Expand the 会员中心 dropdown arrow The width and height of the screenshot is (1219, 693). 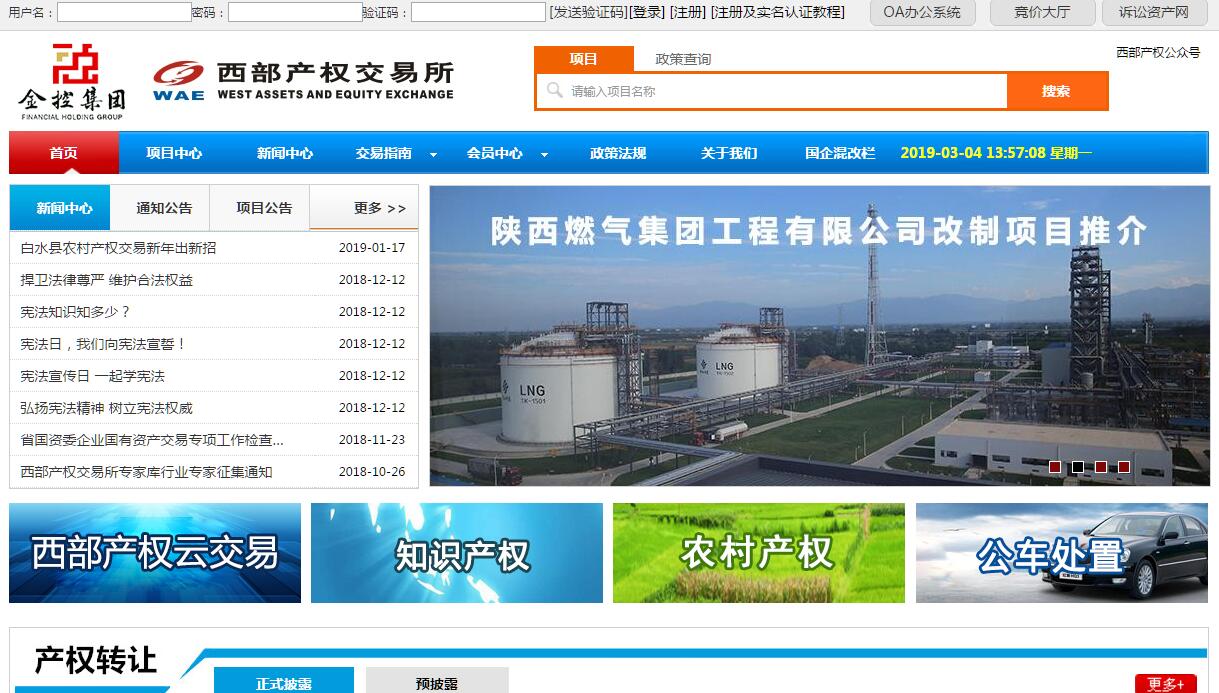point(544,154)
